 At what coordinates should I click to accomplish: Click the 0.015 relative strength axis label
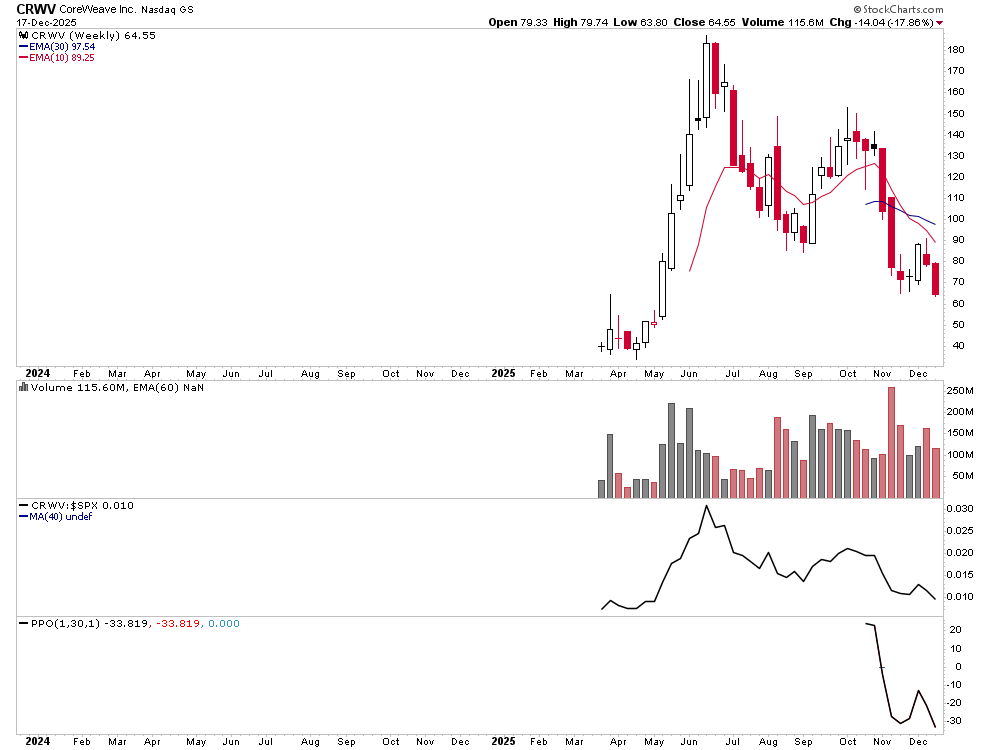[960, 574]
